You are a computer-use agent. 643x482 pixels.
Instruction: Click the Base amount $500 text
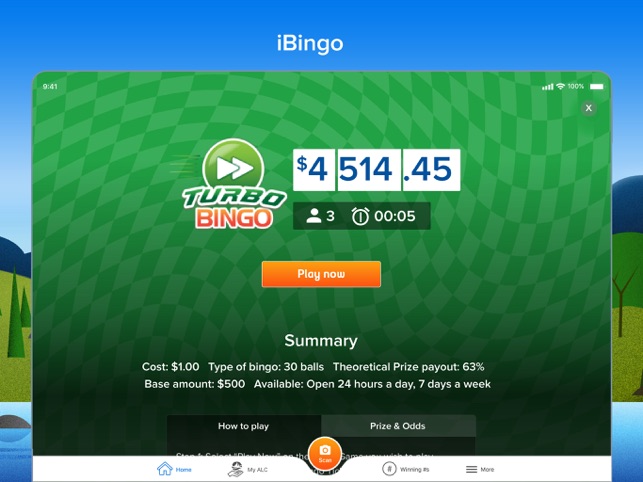coord(195,384)
